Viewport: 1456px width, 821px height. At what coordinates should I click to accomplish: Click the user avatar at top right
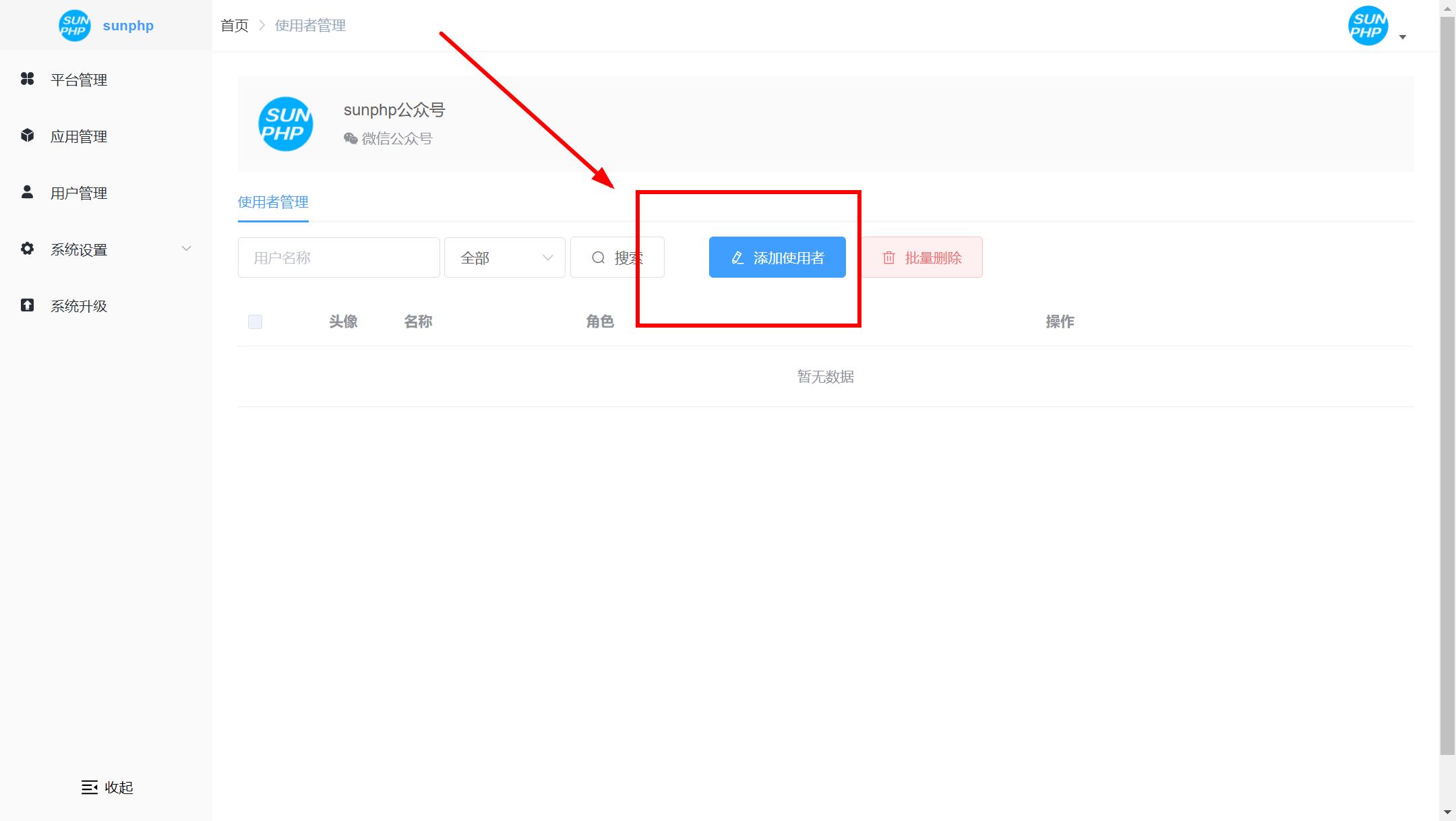tap(1368, 26)
